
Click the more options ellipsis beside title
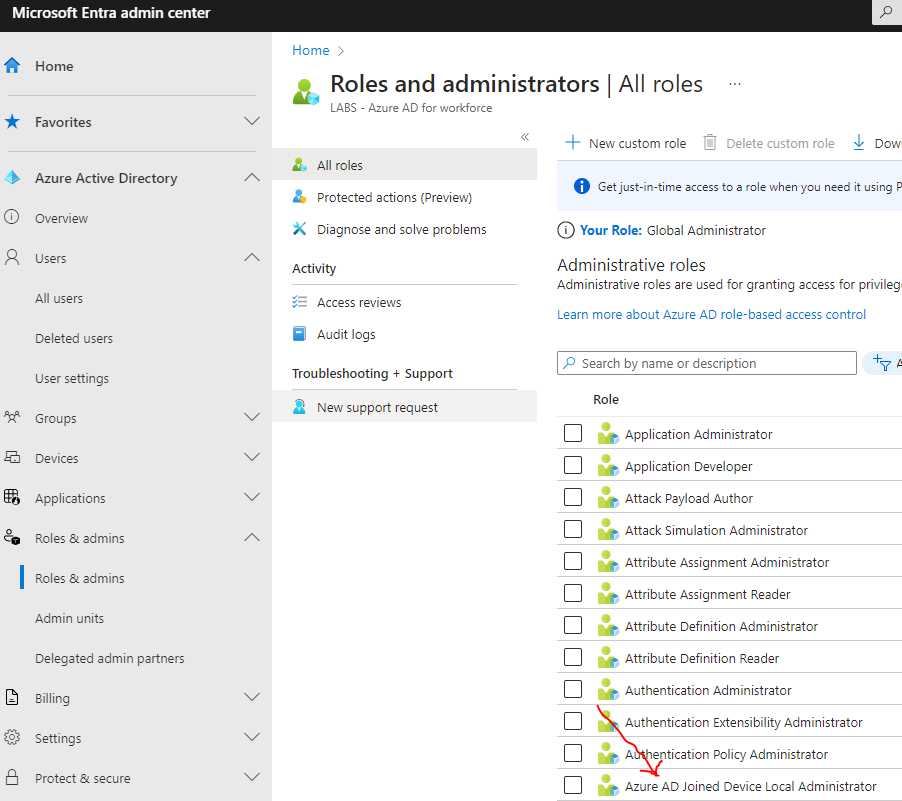735,84
